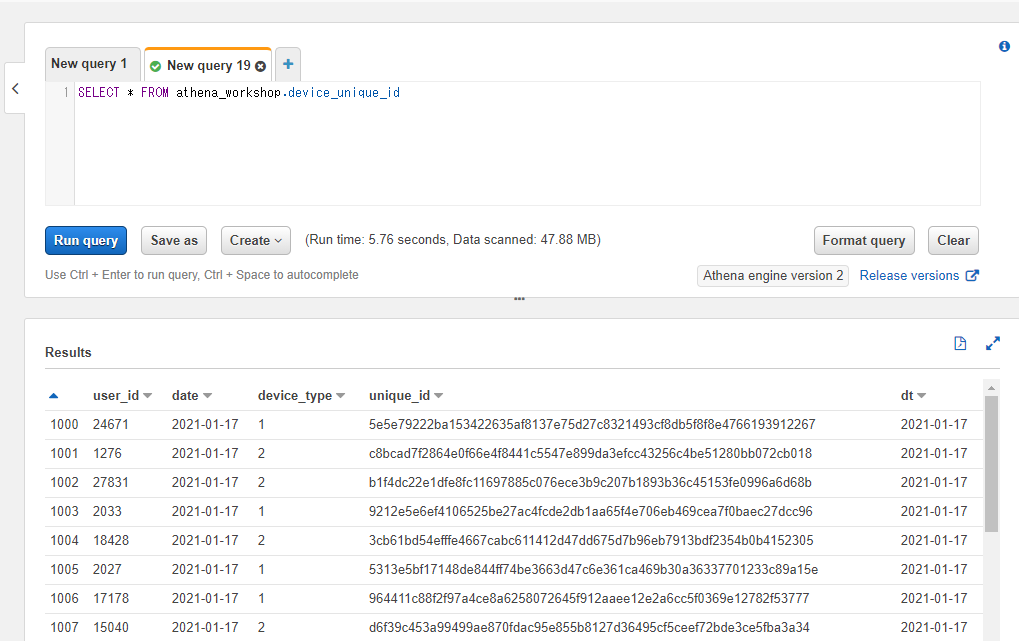Open user_id column sort dropdown
This screenshot has height=641, width=1019.
tap(148, 395)
